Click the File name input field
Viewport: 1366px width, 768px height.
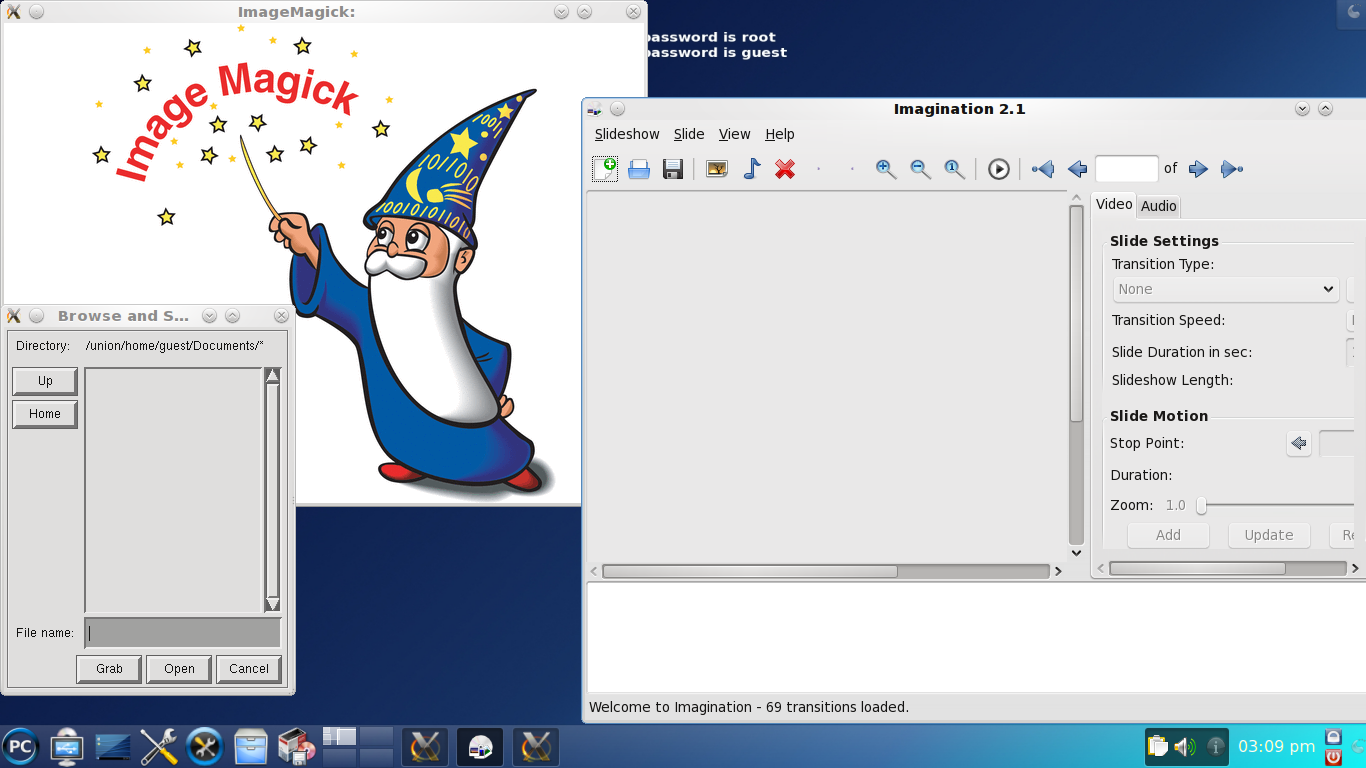pyautogui.click(x=183, y=633)
